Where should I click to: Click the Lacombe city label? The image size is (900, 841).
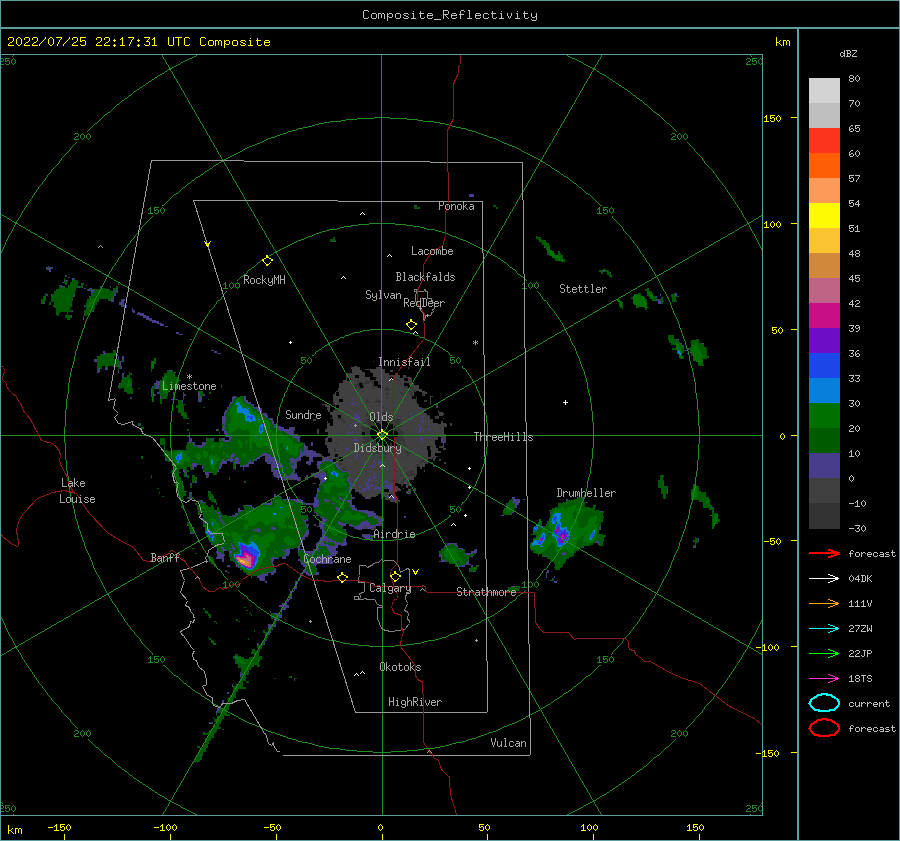(432, 251)
